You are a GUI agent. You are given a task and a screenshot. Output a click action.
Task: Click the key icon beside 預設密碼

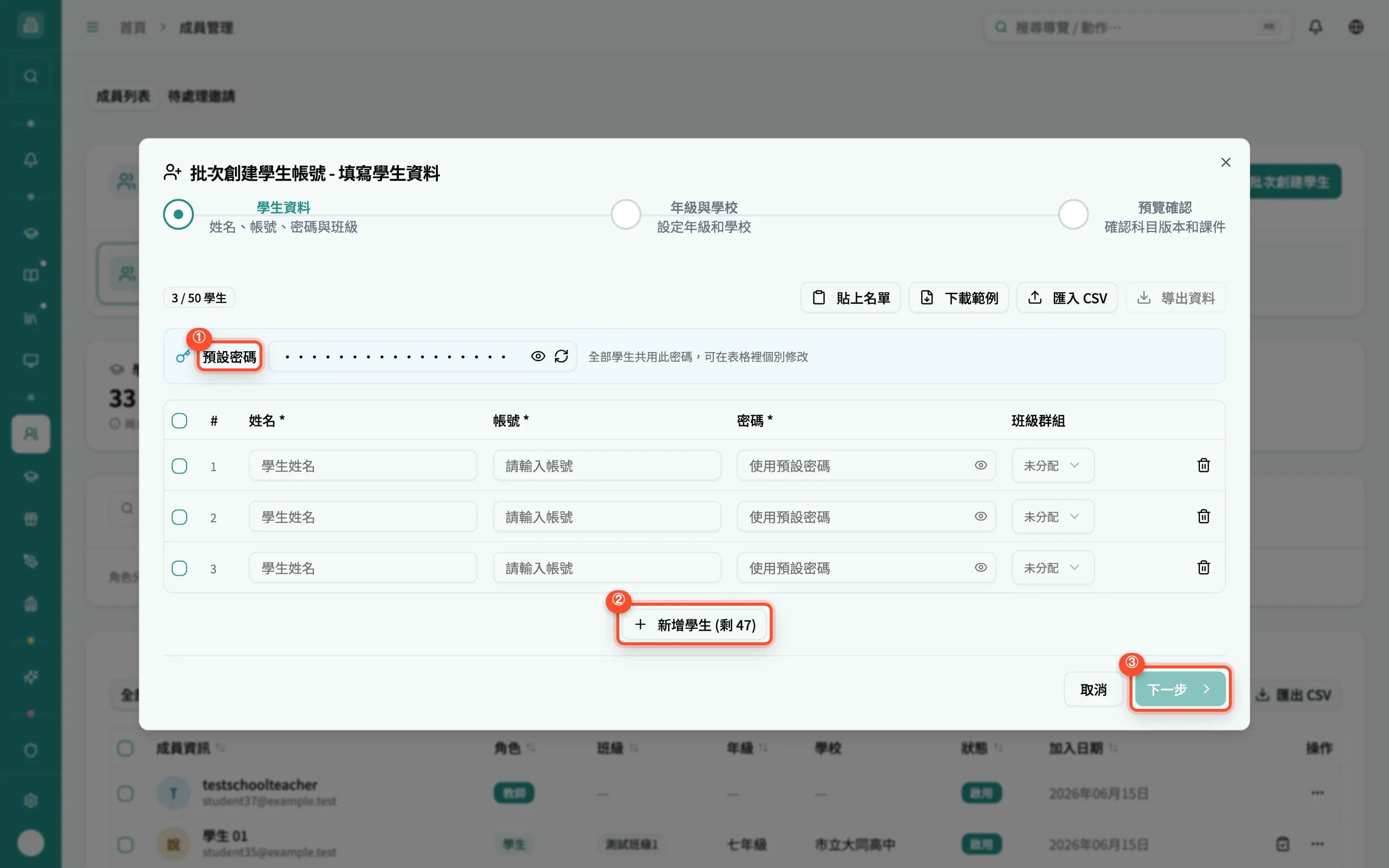click(182, 356)
